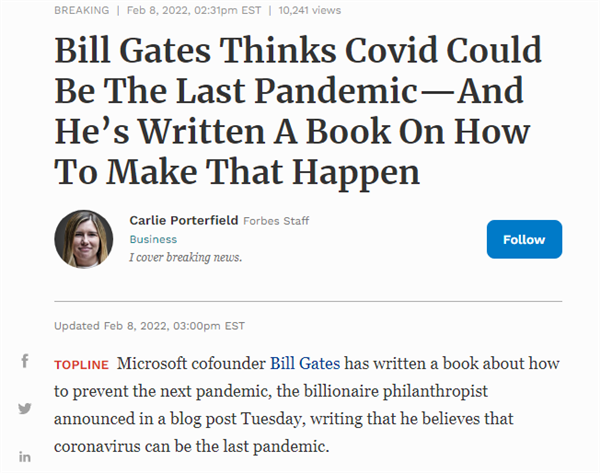Click the 'I cover breaking news' tagline
The height and width of the screenshot is (473, 600).
click(186, 257)
